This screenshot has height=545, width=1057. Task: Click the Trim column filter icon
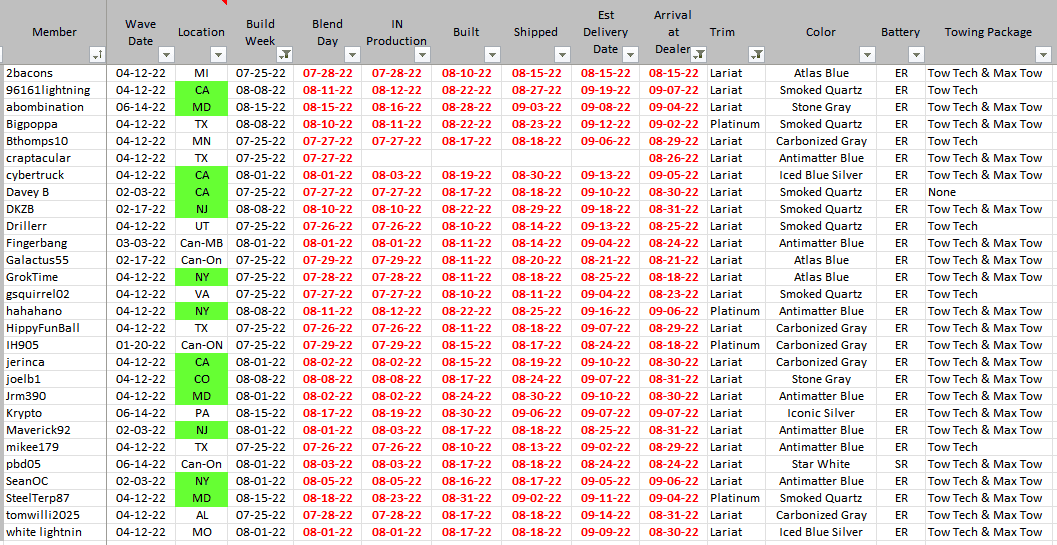(x=757, y=54)
